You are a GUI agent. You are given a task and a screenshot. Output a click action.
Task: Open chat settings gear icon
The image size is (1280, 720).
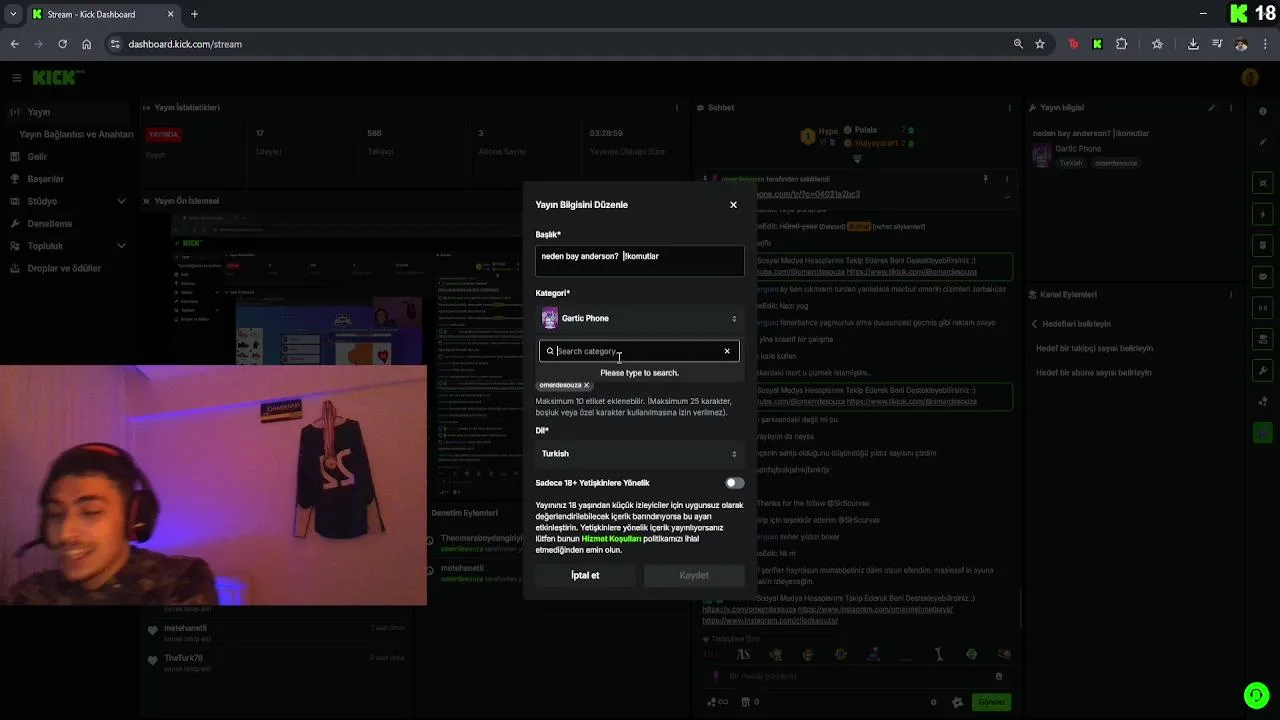(957, 702)
